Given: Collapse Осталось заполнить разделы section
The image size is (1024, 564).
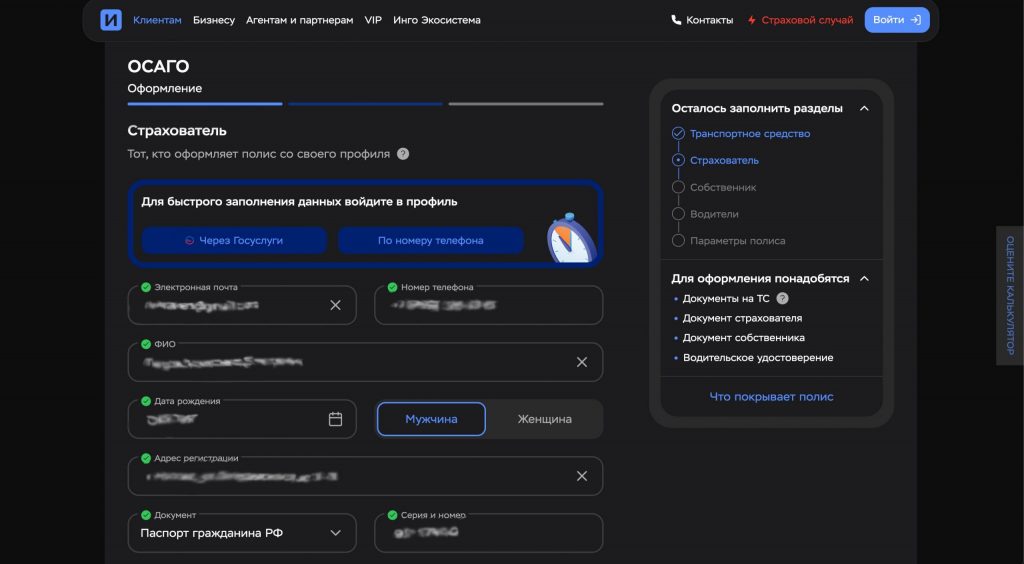Looking at the screenshot, I should coord(864,108).
